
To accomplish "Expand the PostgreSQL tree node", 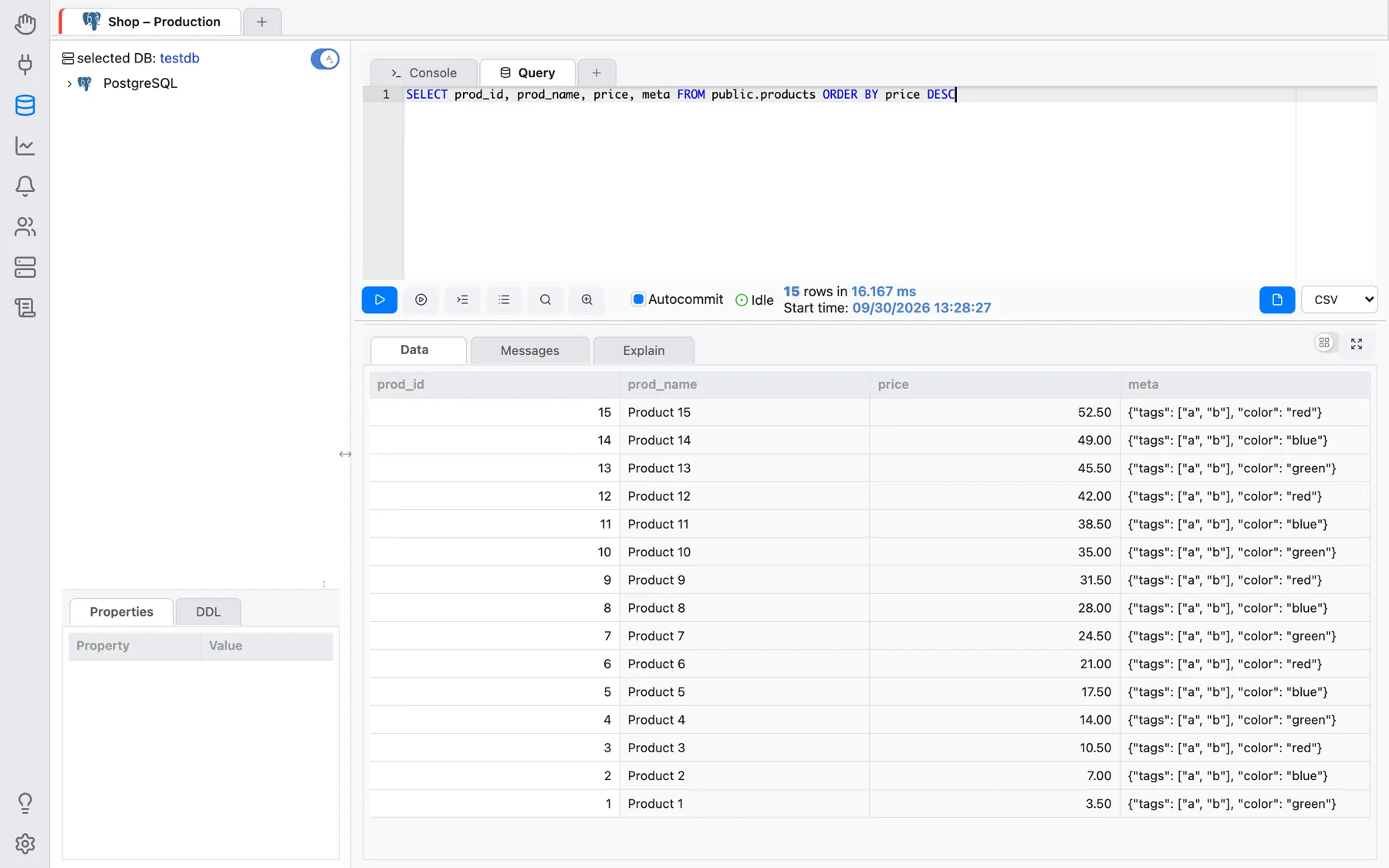I will point(69,83).
